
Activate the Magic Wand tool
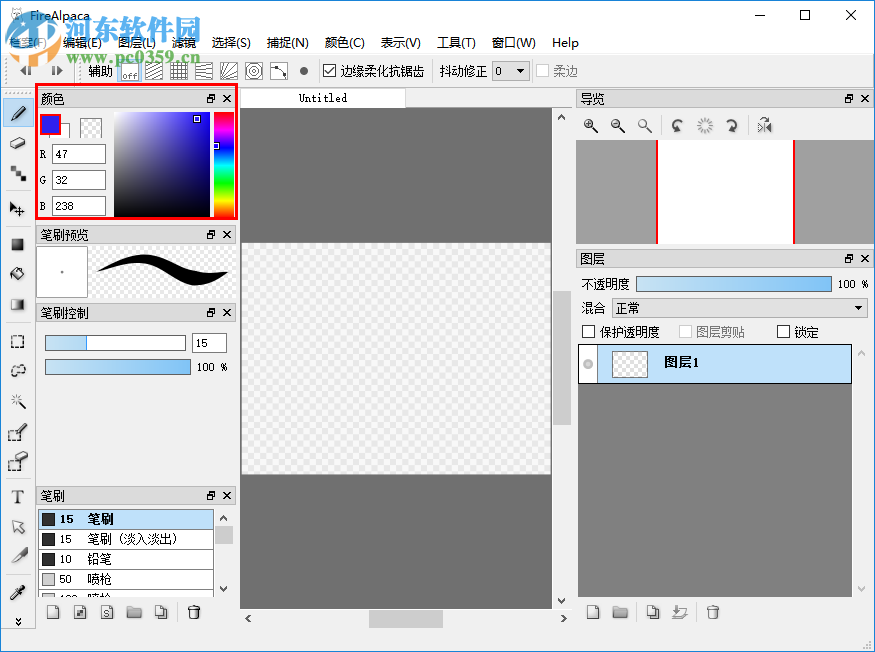click(x=17, y=401)
